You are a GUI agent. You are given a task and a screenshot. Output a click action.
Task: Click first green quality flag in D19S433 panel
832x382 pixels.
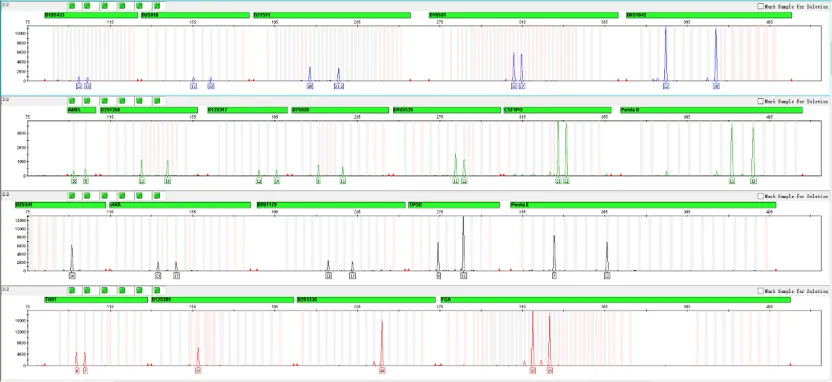(x=72, y=6)
